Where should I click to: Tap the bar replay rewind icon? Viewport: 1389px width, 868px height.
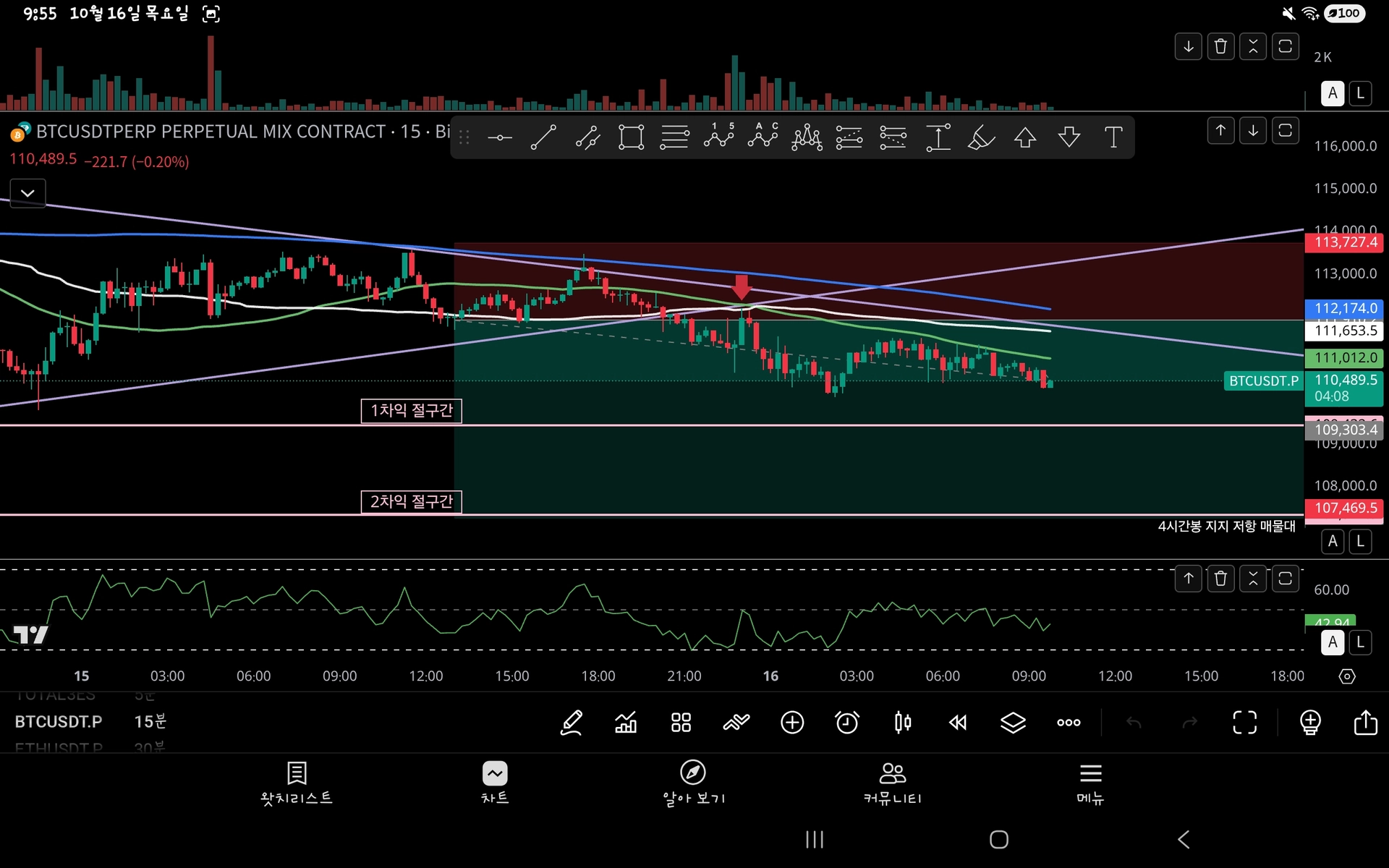click(x=958, y=722)
